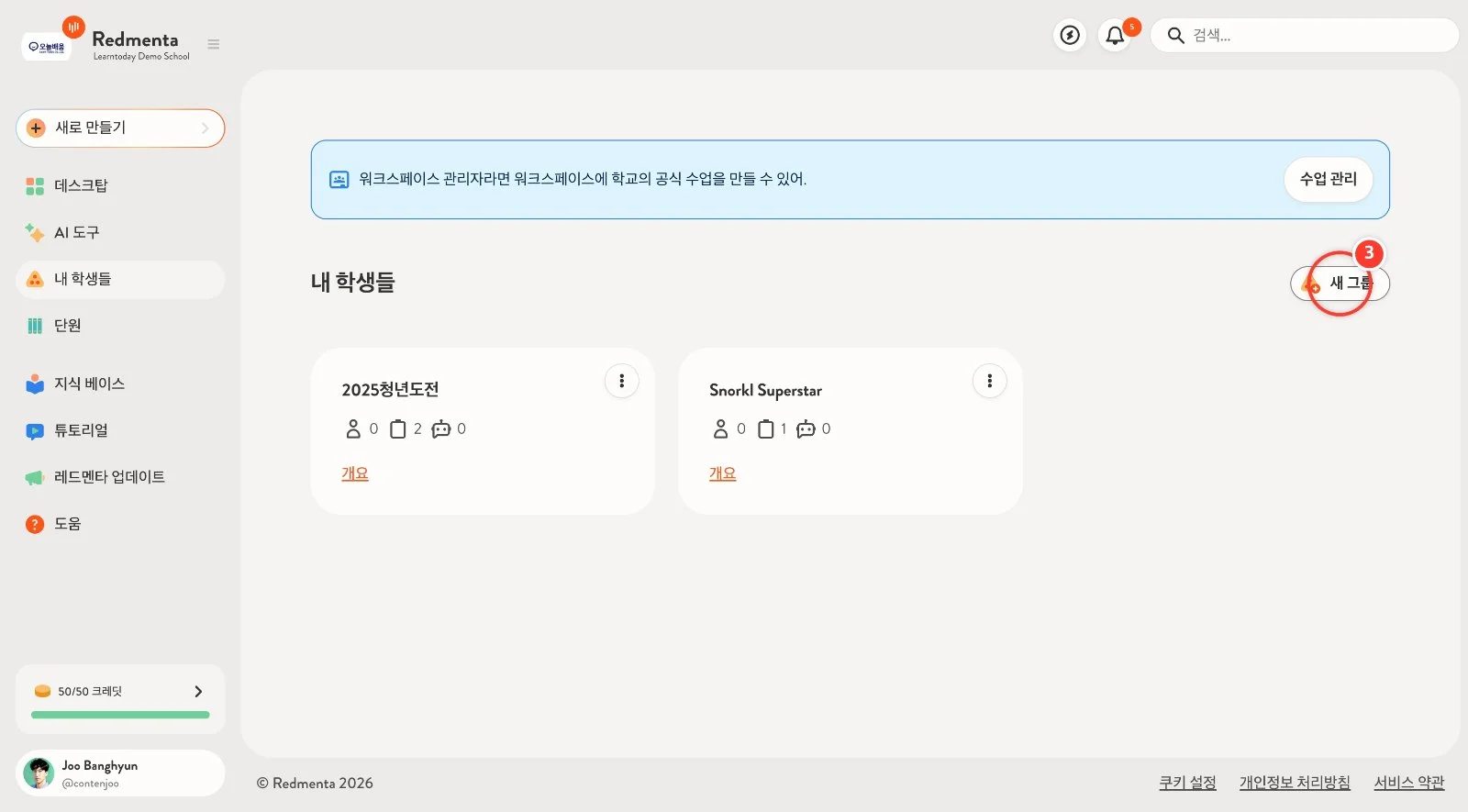Click the credits coin icon
1468x812 pixels.
tap(42, 691)
